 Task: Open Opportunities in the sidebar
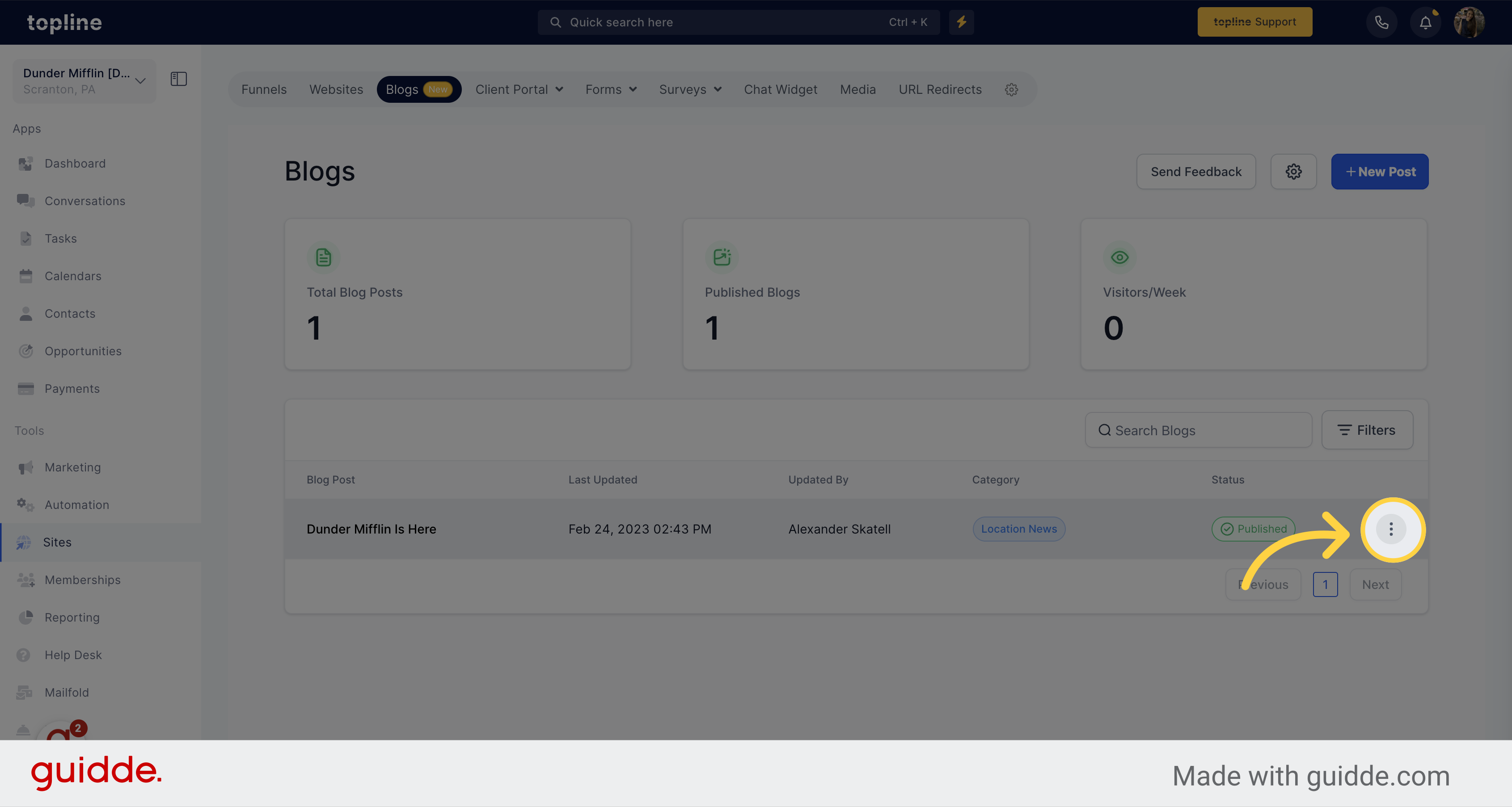[83, 351]
